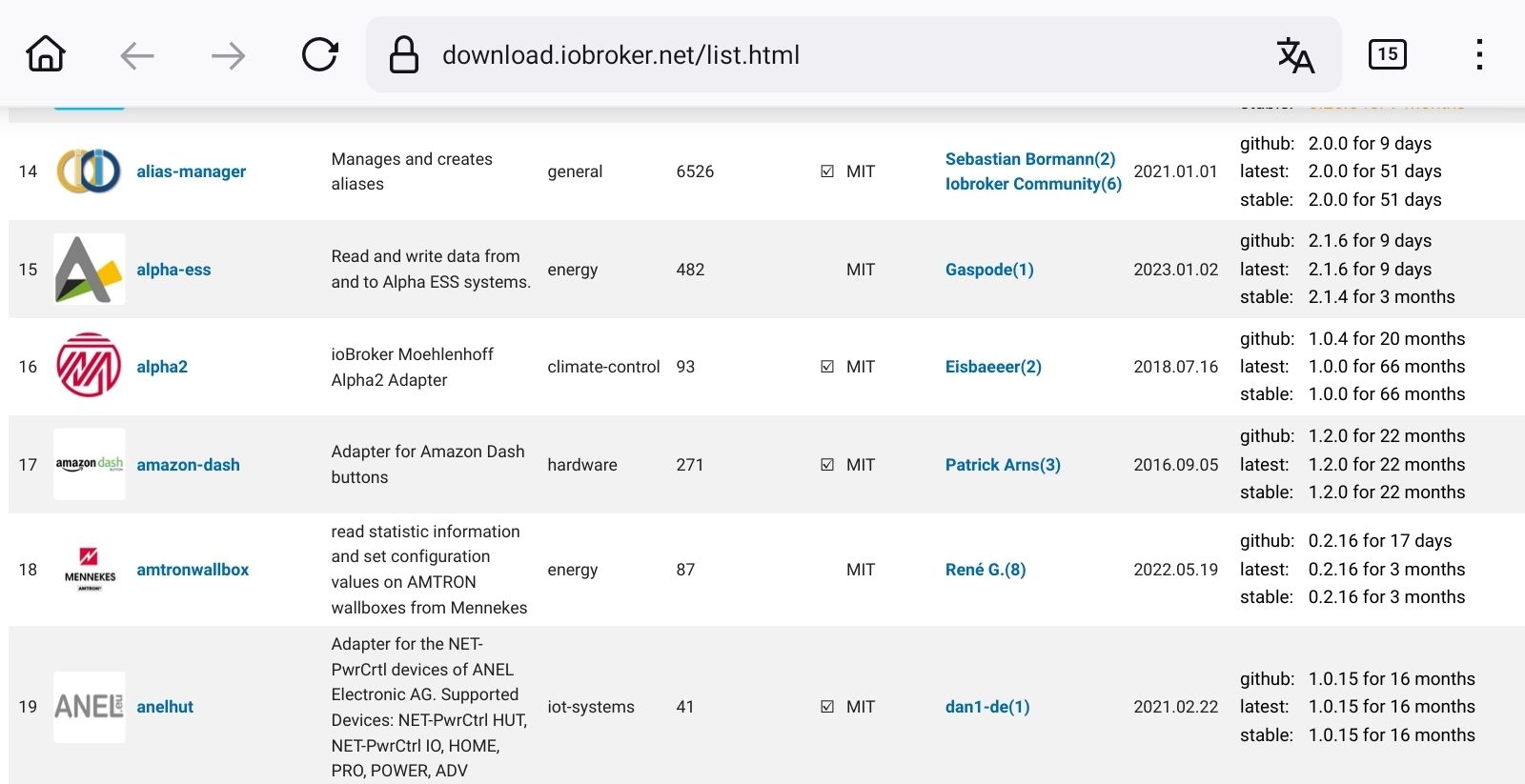
Task: Select MIT license in alpha-ess row
Action: [861, 270]
